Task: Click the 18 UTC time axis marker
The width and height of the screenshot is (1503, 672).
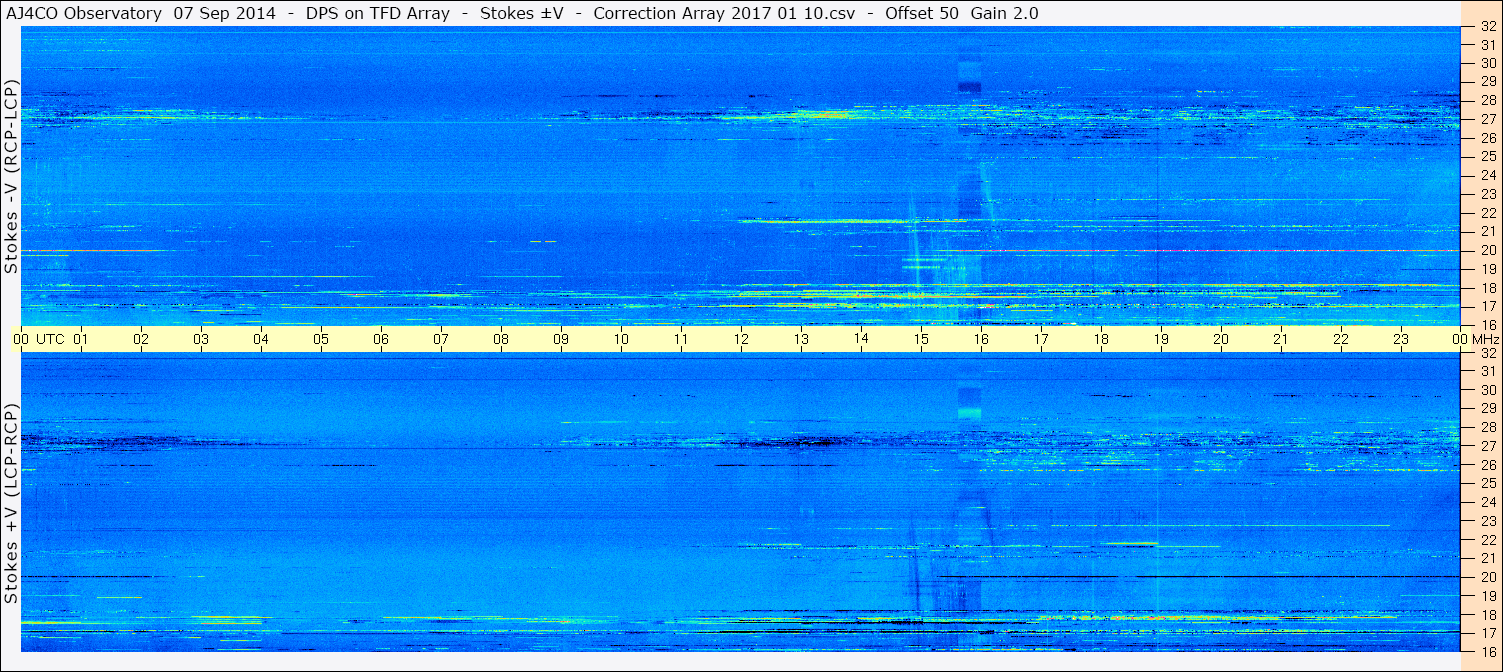Action: 1101,339
